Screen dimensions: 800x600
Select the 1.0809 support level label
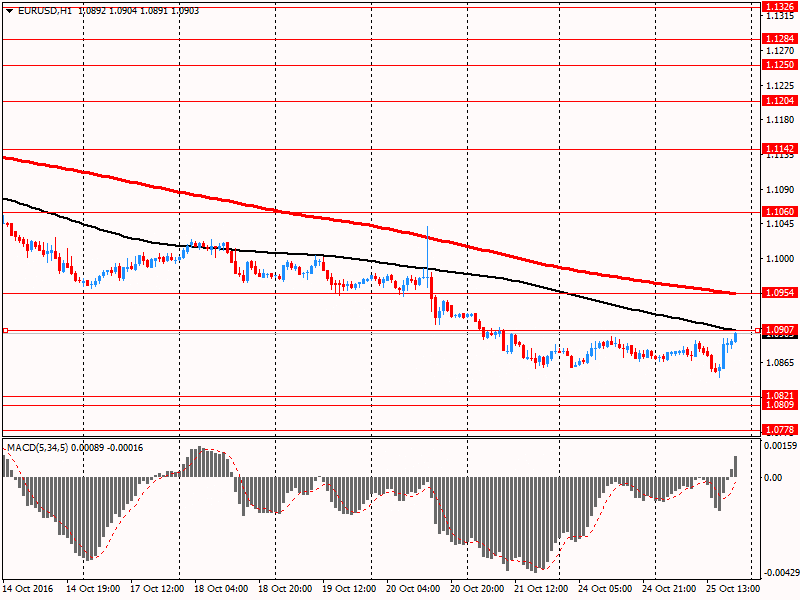point(780,405)
